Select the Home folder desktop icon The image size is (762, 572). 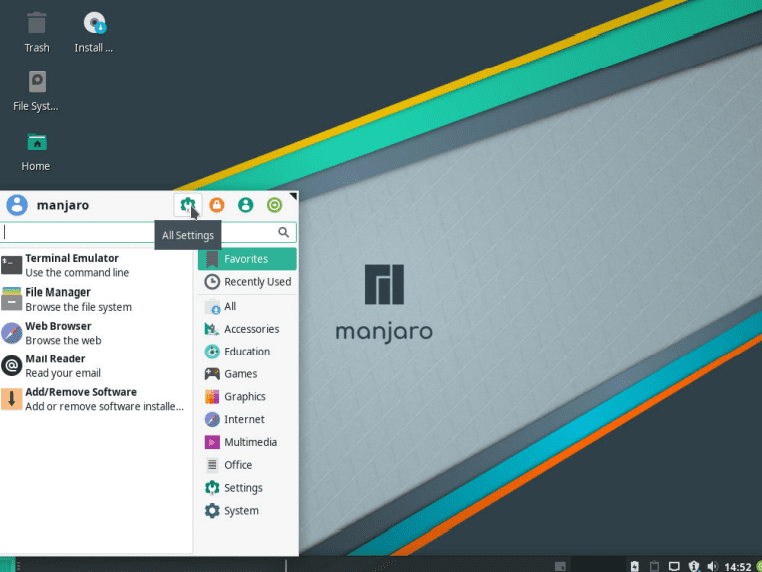pos(36,152)
